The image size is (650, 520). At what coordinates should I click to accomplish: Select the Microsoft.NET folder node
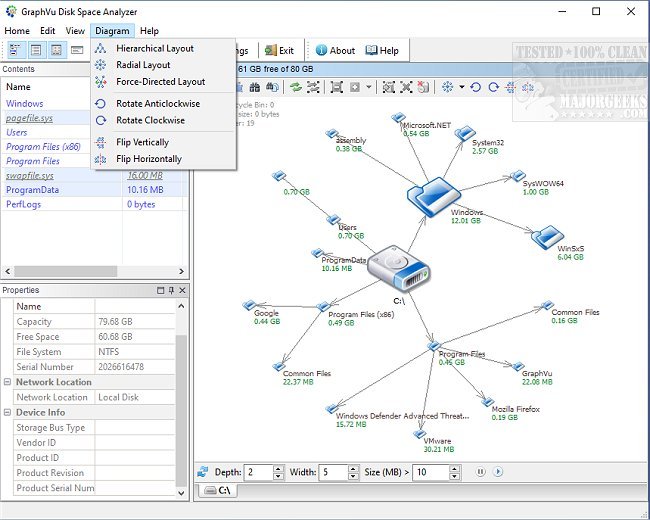(x=399, y=118)
